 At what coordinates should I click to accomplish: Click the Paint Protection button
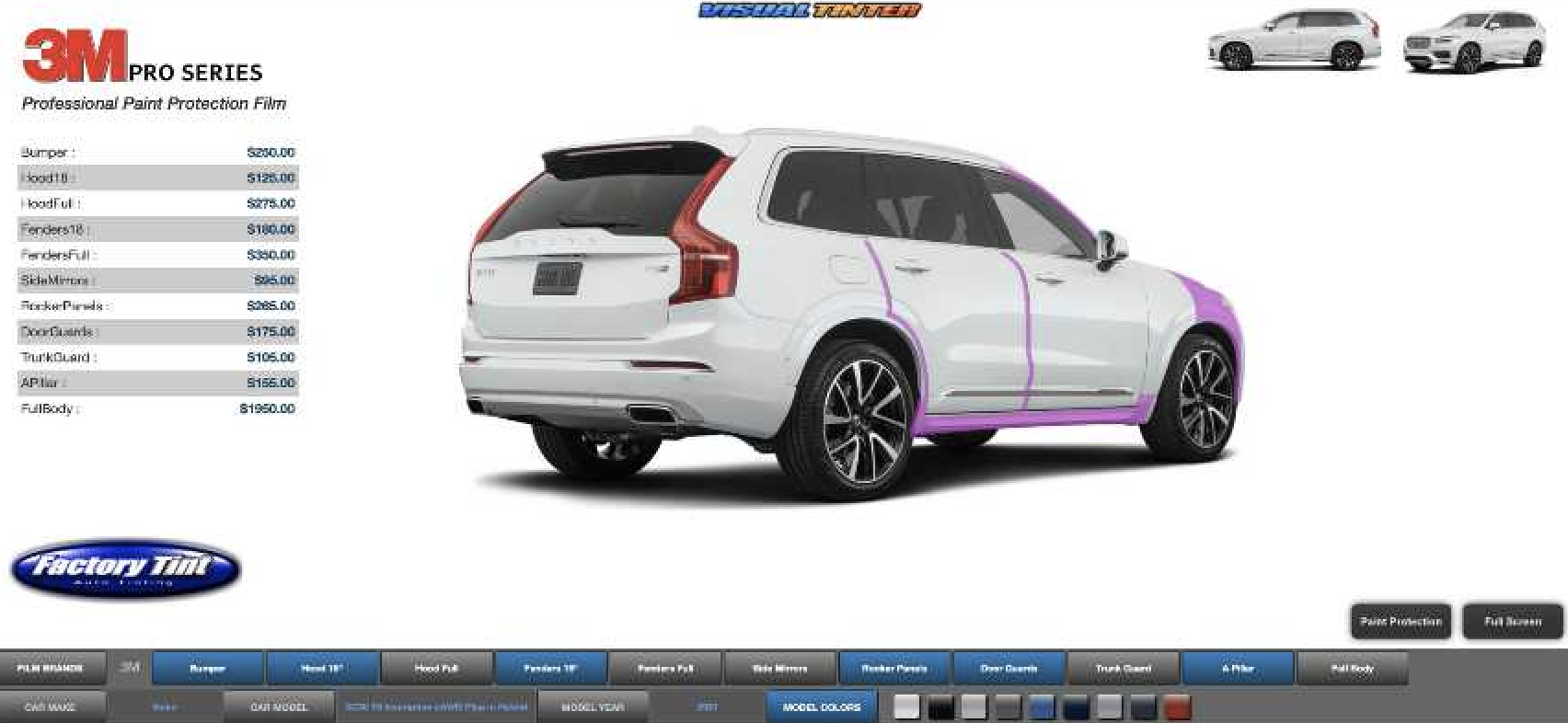(x=1401, y=622)
